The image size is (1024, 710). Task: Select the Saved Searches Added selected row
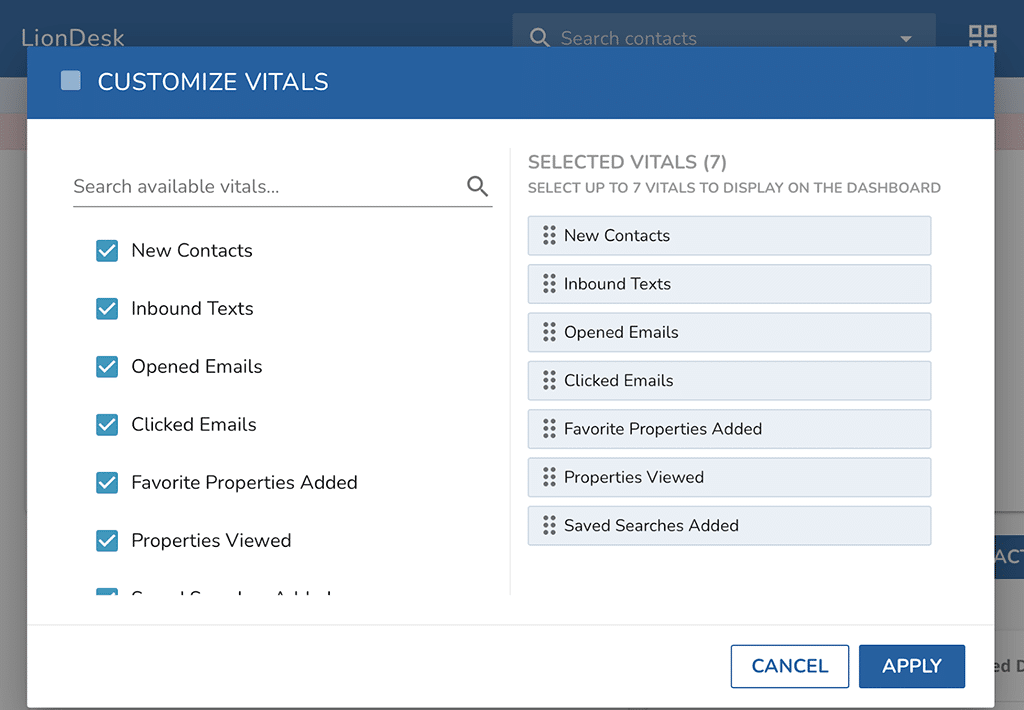pos(729,526)
